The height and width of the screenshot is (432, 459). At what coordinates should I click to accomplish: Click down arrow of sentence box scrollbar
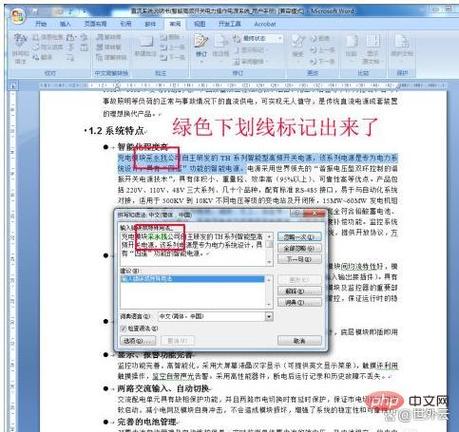(x=269, y=262)
